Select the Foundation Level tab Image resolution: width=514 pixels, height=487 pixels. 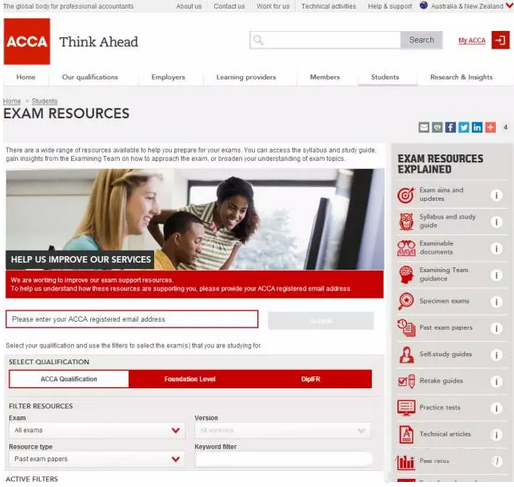190,379
